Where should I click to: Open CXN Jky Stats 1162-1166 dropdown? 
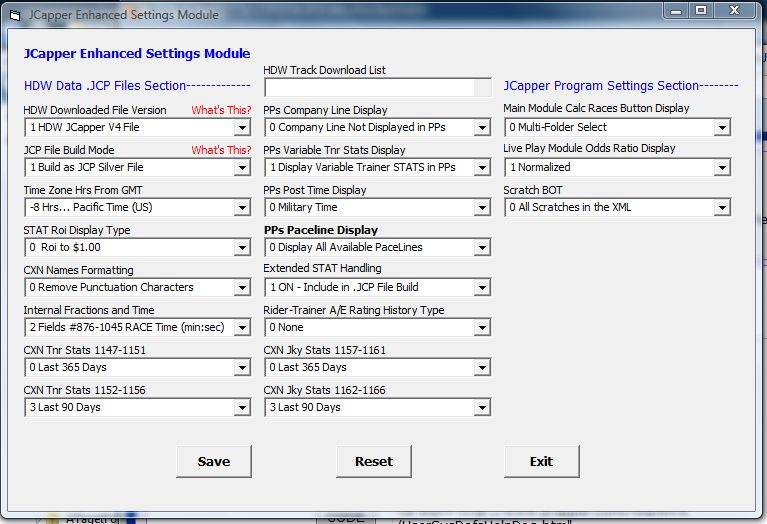pyautogui.click(x=482, y=408)
